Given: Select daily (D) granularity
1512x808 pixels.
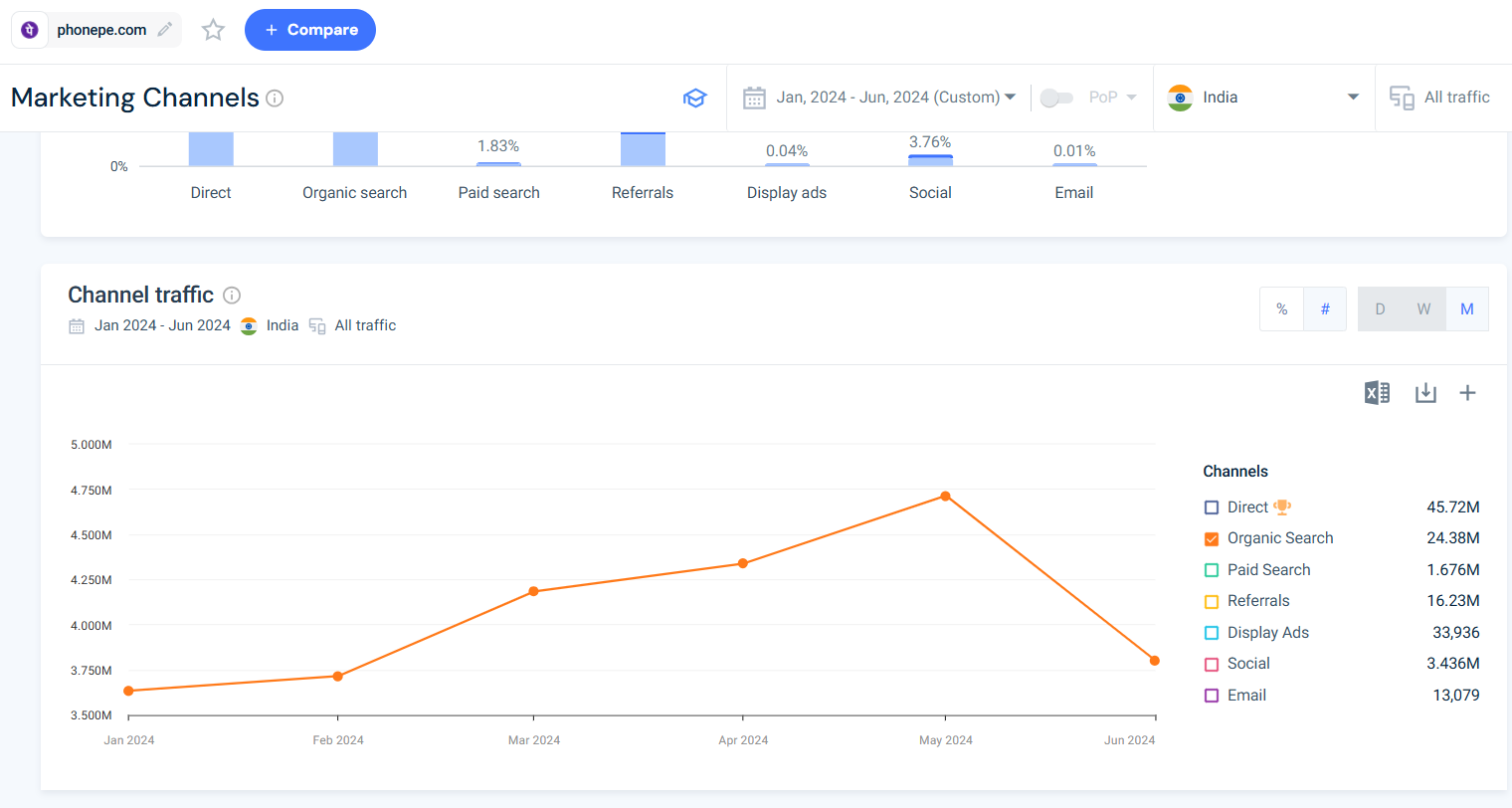Looking at the screenshot, I should tap(1380, 309).
